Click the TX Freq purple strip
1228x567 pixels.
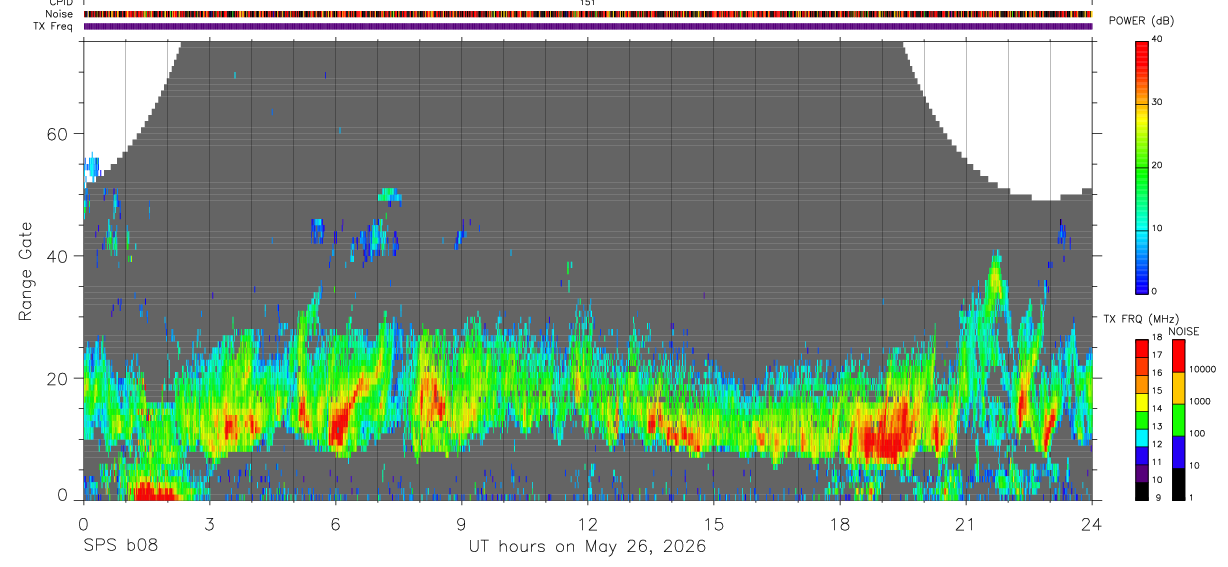coord(588,26)
